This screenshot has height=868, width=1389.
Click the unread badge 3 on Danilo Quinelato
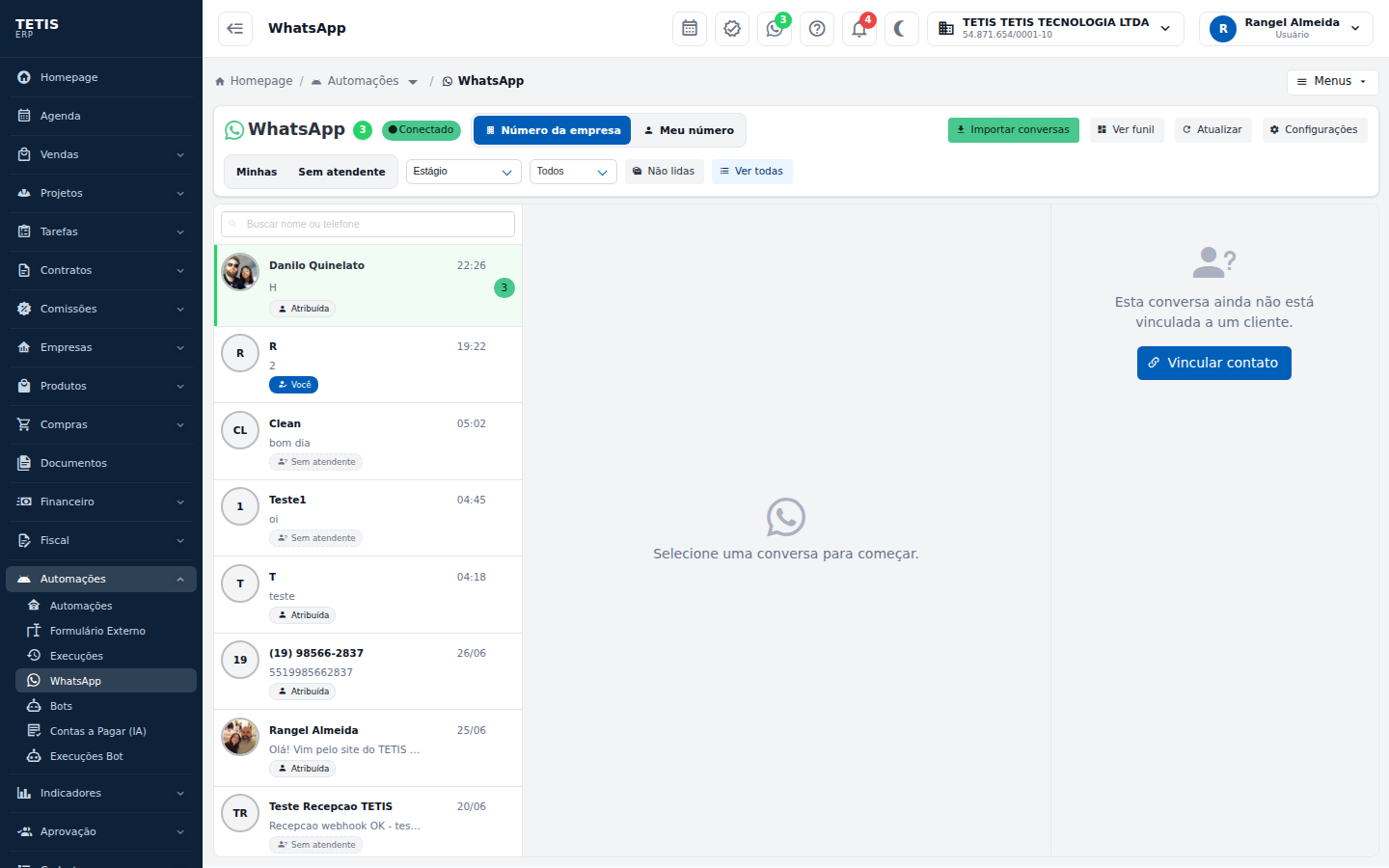pyautogui.click(x=504, y=287)
